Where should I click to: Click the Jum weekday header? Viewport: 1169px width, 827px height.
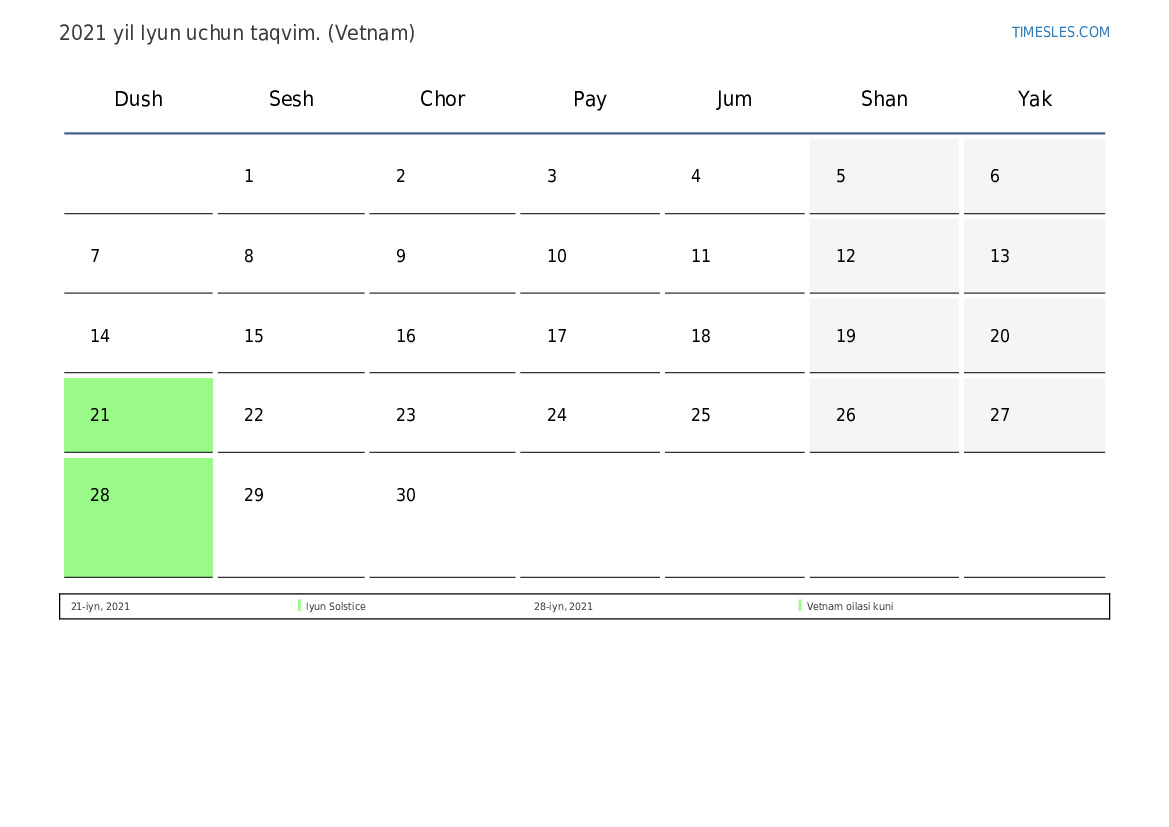point(734,99)
